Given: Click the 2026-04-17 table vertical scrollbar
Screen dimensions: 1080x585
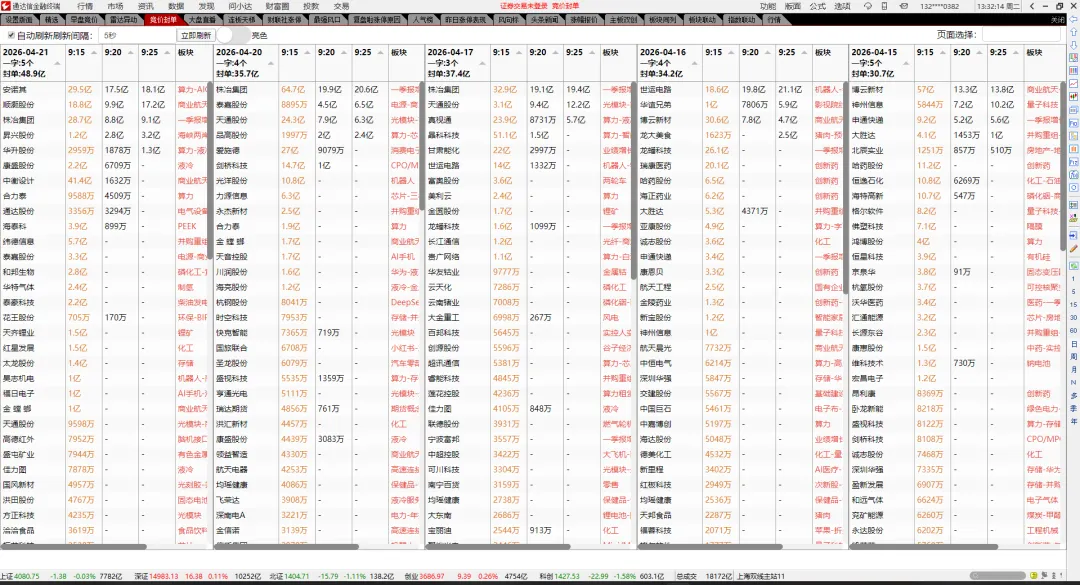Looking at the screenshot, I should tap(633, 181).
